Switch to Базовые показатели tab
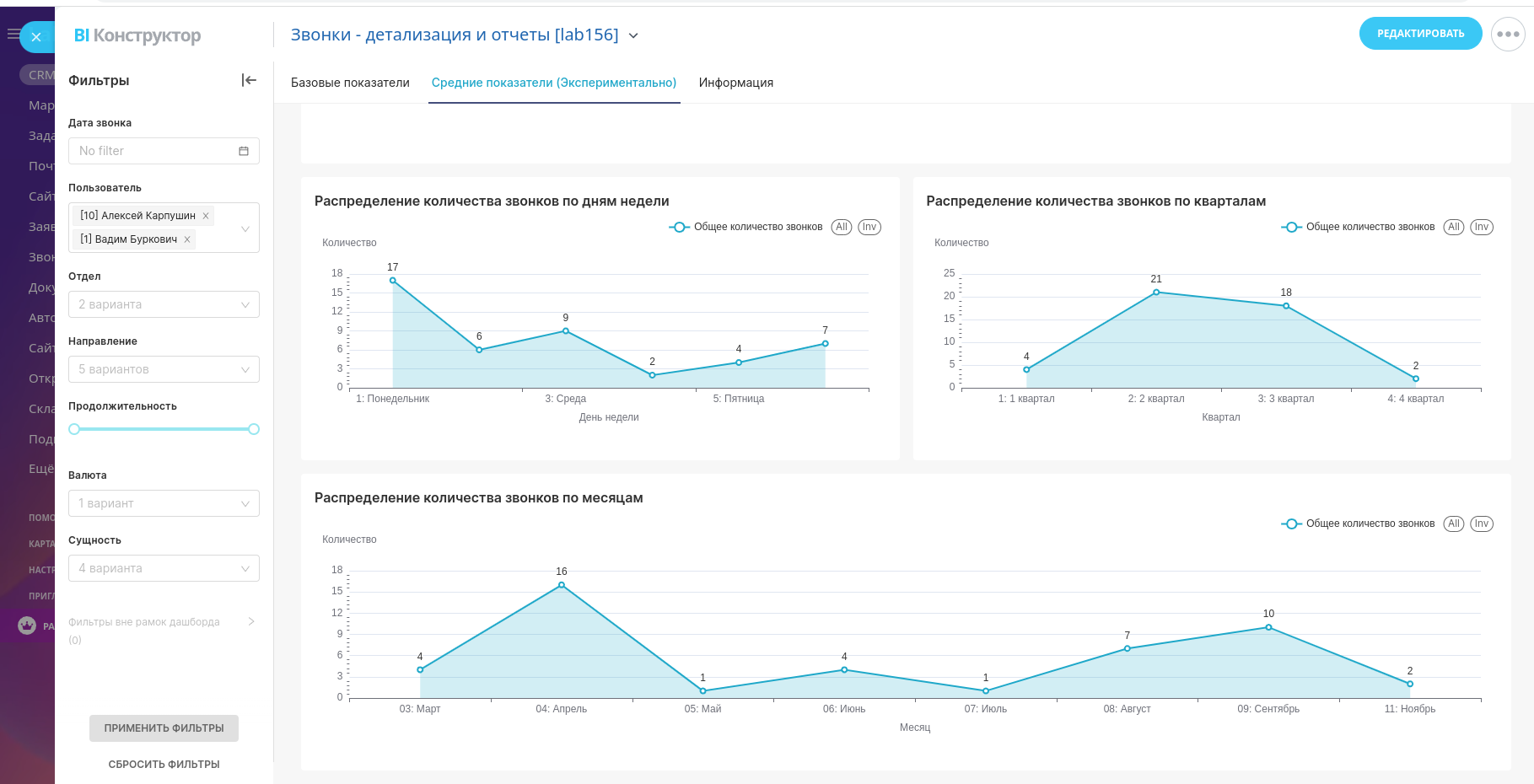This screenshot has height=784, width=1534. [350, 83]
